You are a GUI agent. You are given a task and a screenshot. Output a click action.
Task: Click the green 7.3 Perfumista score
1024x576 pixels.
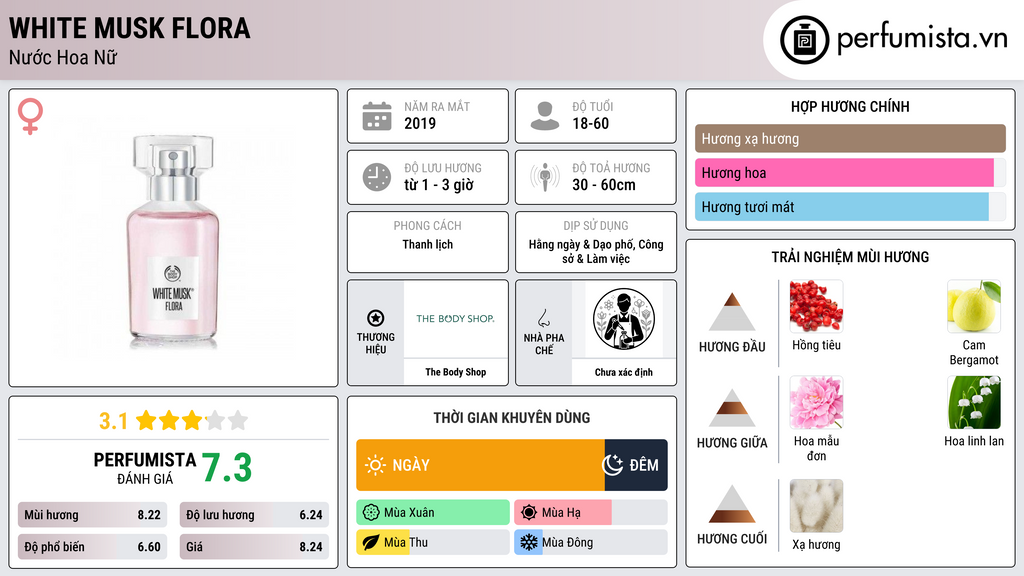(227, 468)
